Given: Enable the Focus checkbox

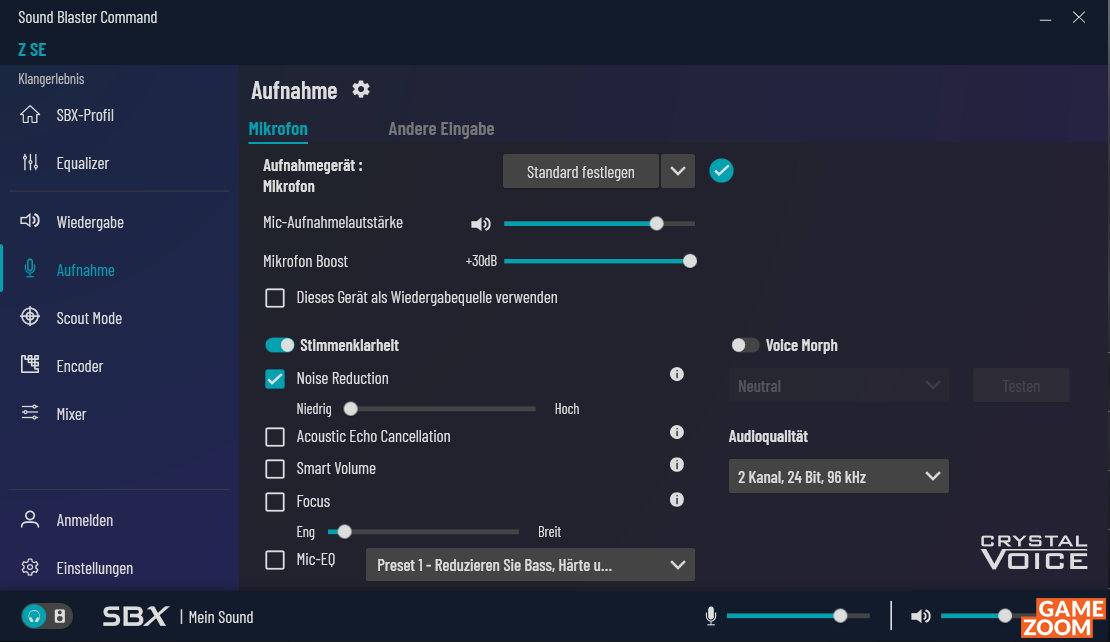Looking at the screenshot, I should click(275, 502).
